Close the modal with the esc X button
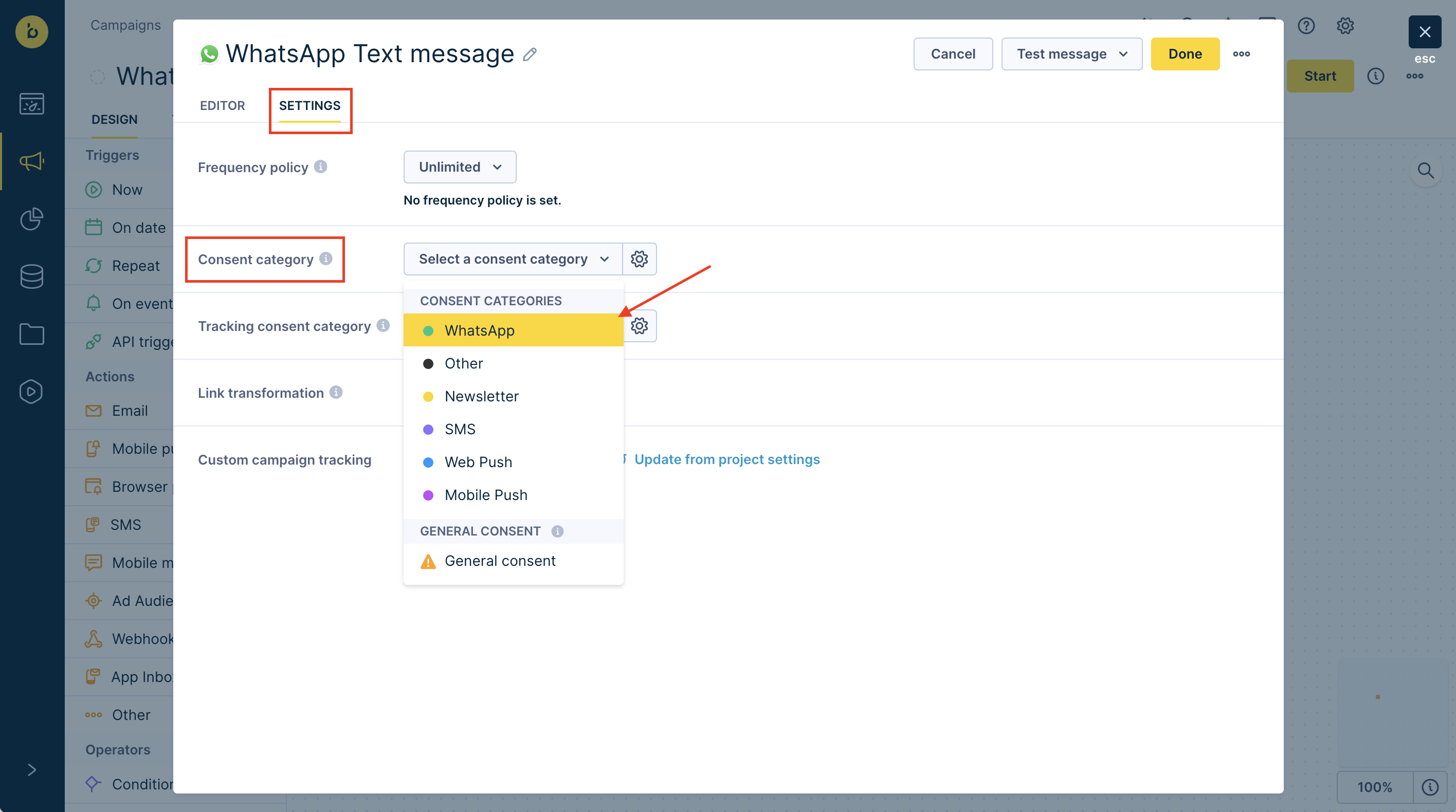 click(1424, 32)
